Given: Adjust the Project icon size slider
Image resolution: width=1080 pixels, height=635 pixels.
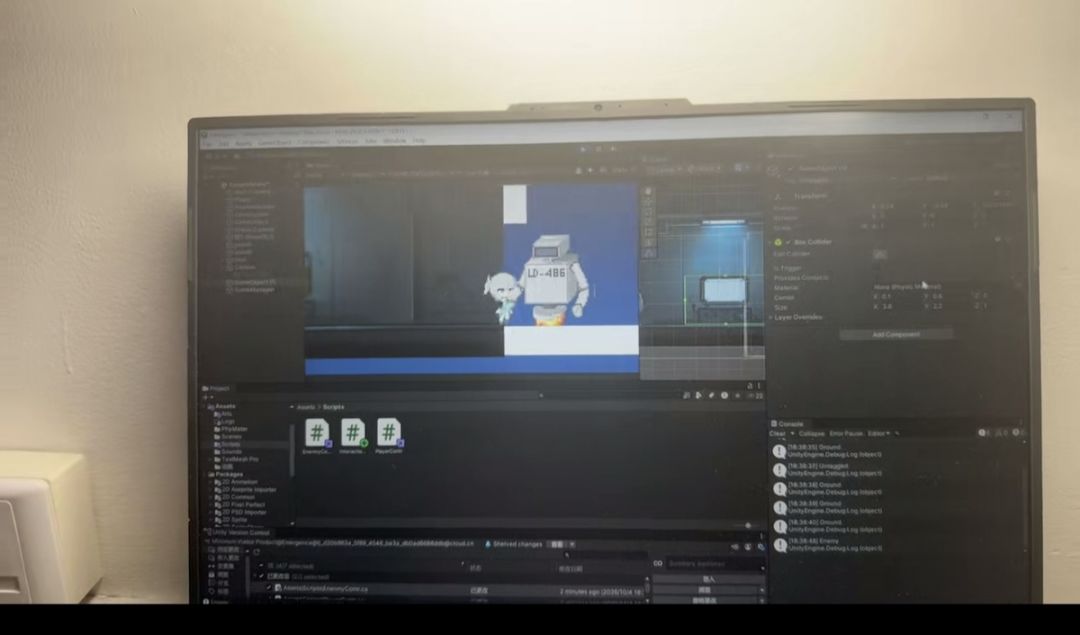Looking at the screenshot, I should click(747, 525).
